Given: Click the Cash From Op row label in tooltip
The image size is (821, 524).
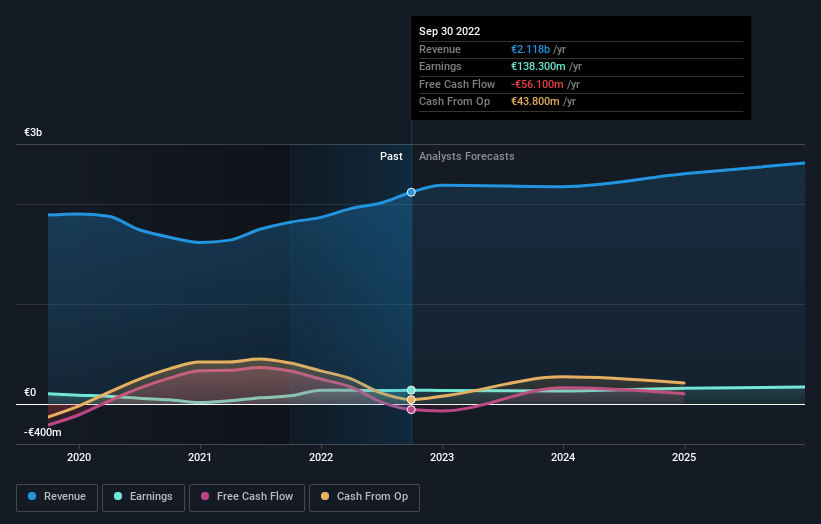Looking at the screenshot, I should pyautogui.click(x=454, y=102).
